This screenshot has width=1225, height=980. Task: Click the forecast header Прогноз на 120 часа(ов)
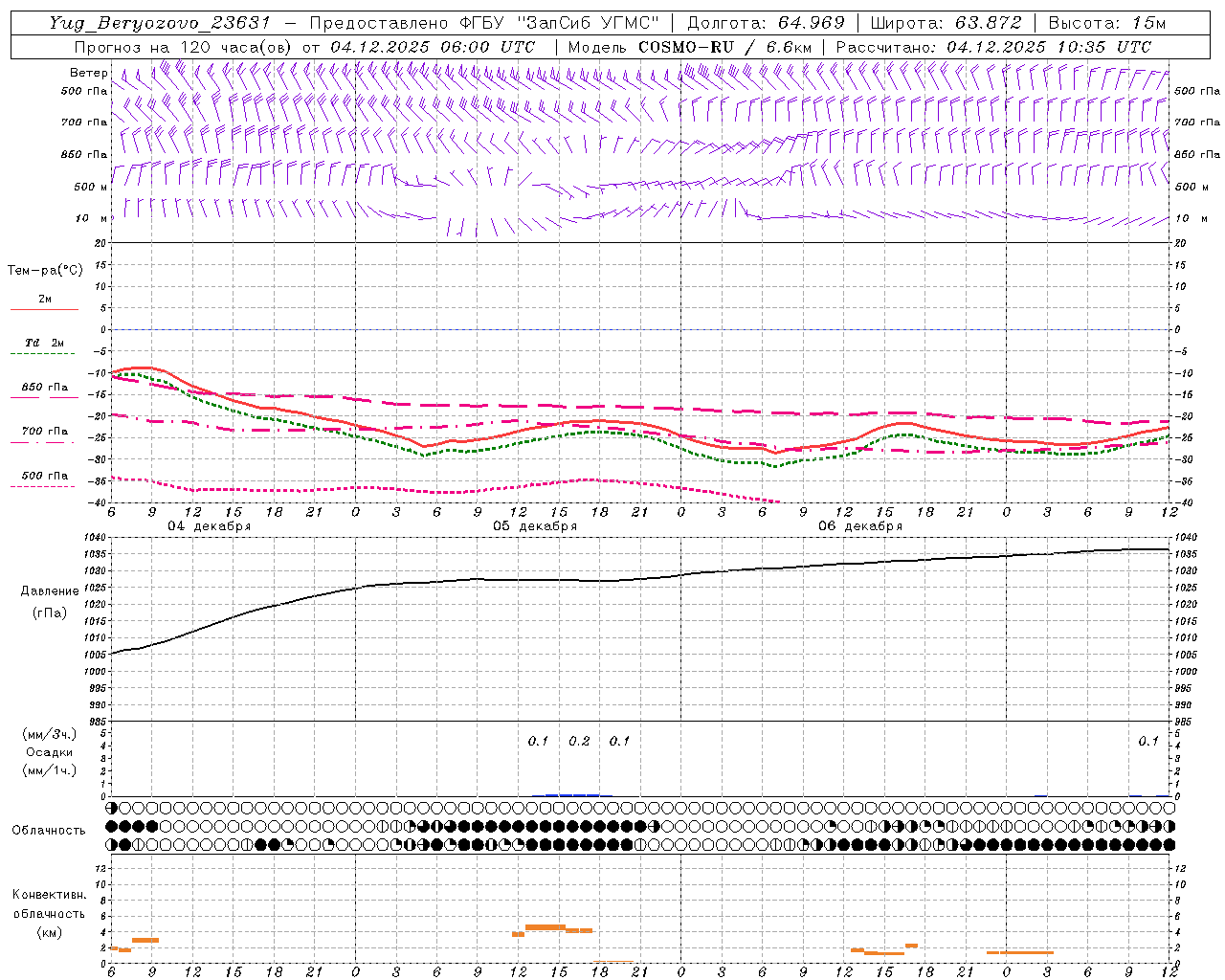point(183,46)
